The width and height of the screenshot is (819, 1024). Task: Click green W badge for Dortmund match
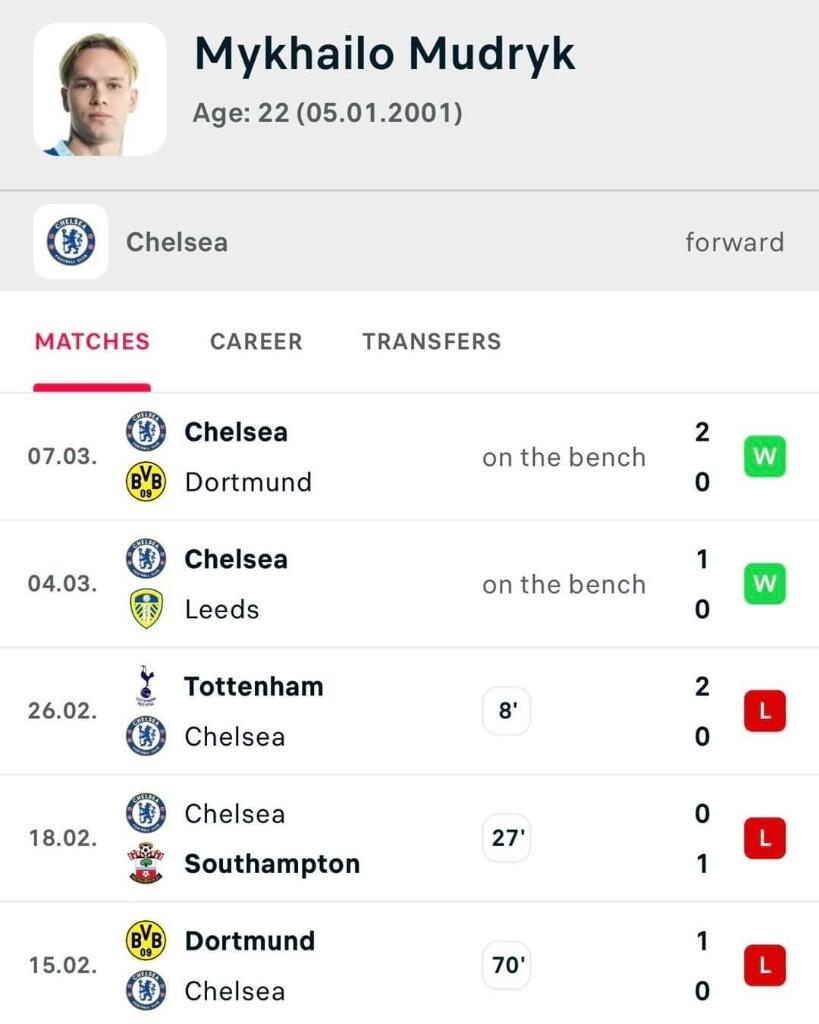pos(765,458)
